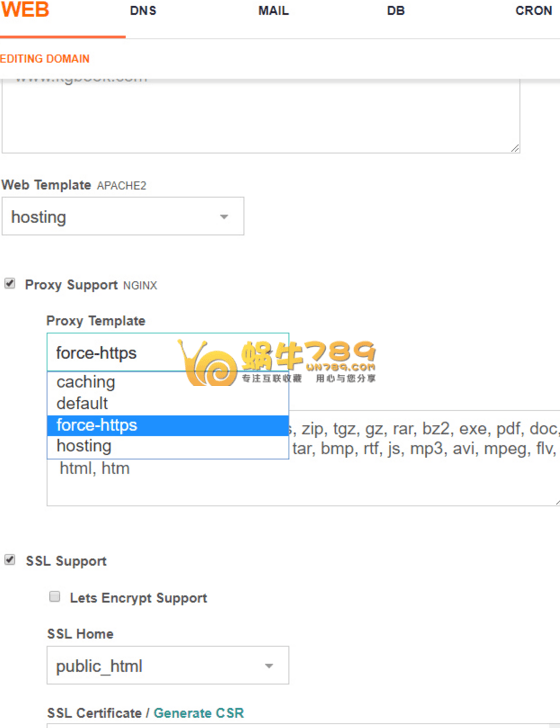This screenshot has width=560, height=728.
Task: Open the DB tab
Action: pos(396,11)
